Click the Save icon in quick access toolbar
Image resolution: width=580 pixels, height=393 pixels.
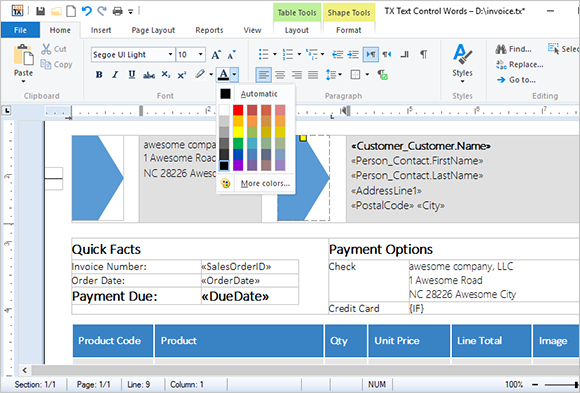[40, 11]
